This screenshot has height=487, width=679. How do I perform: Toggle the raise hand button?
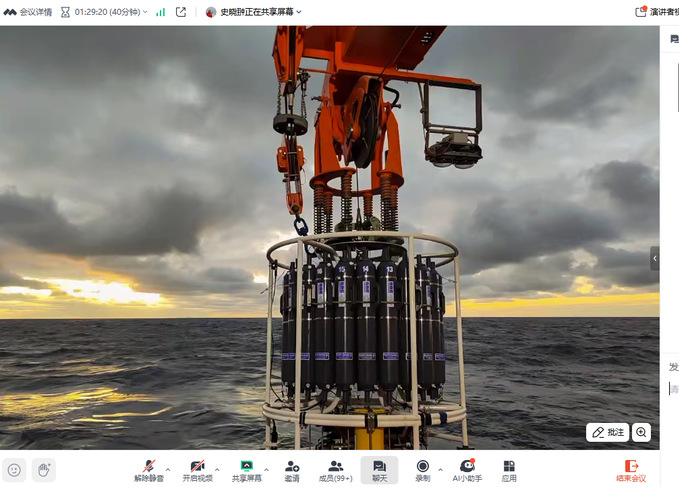tap(43, 469)
